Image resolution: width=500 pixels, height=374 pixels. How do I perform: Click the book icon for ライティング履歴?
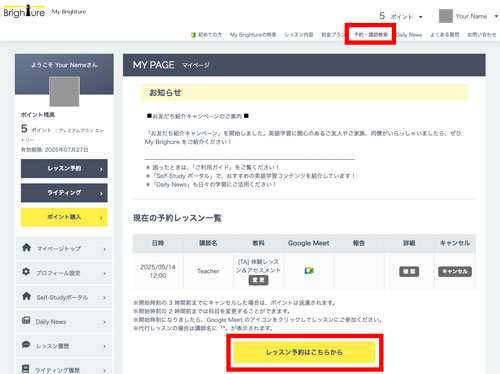(25, 369)
